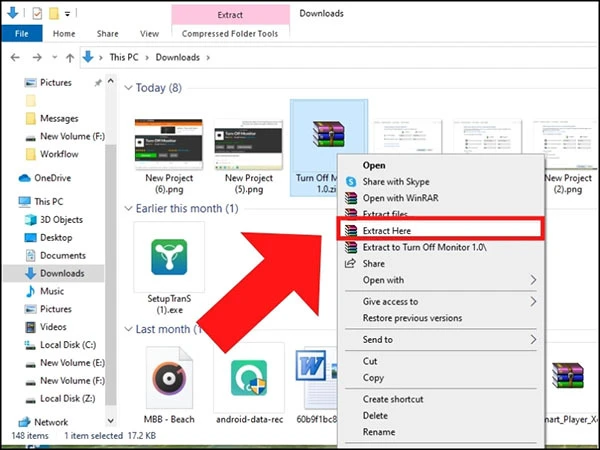Screen dimensions: 600x450
Task: Click the Compressed Folder Tools tab
Action: (x=230, y=34)
